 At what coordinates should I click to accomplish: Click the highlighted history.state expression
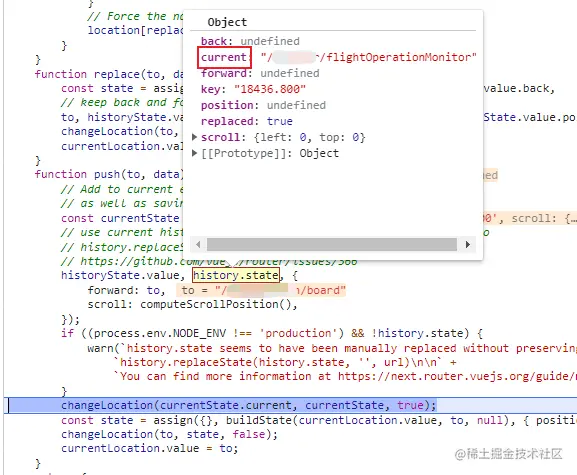pos(236,275)
